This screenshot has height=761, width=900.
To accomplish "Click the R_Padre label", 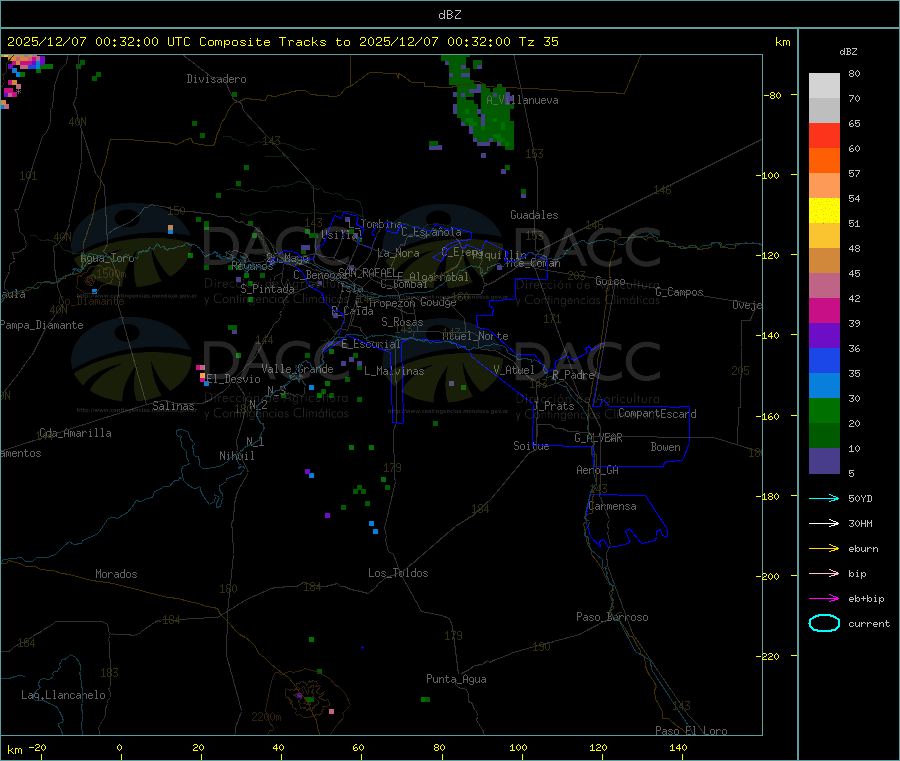I will click(573, 375).
